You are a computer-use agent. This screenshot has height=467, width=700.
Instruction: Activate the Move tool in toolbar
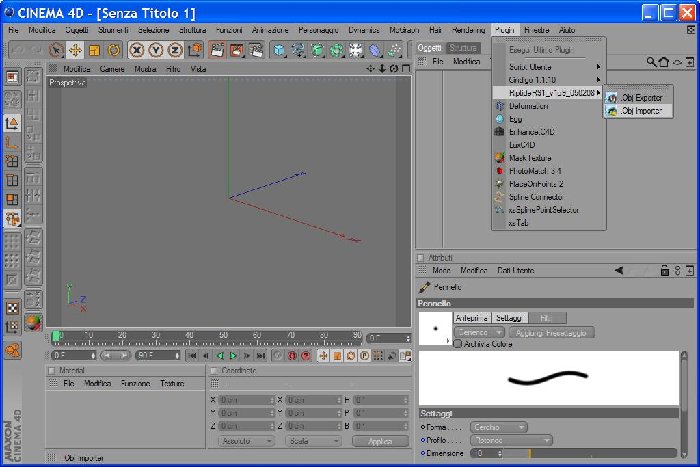coord(75,50)
